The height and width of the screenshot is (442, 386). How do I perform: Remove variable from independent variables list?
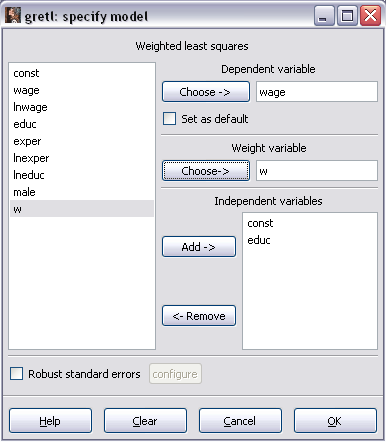pyautogui.click(x=199, y=316)
